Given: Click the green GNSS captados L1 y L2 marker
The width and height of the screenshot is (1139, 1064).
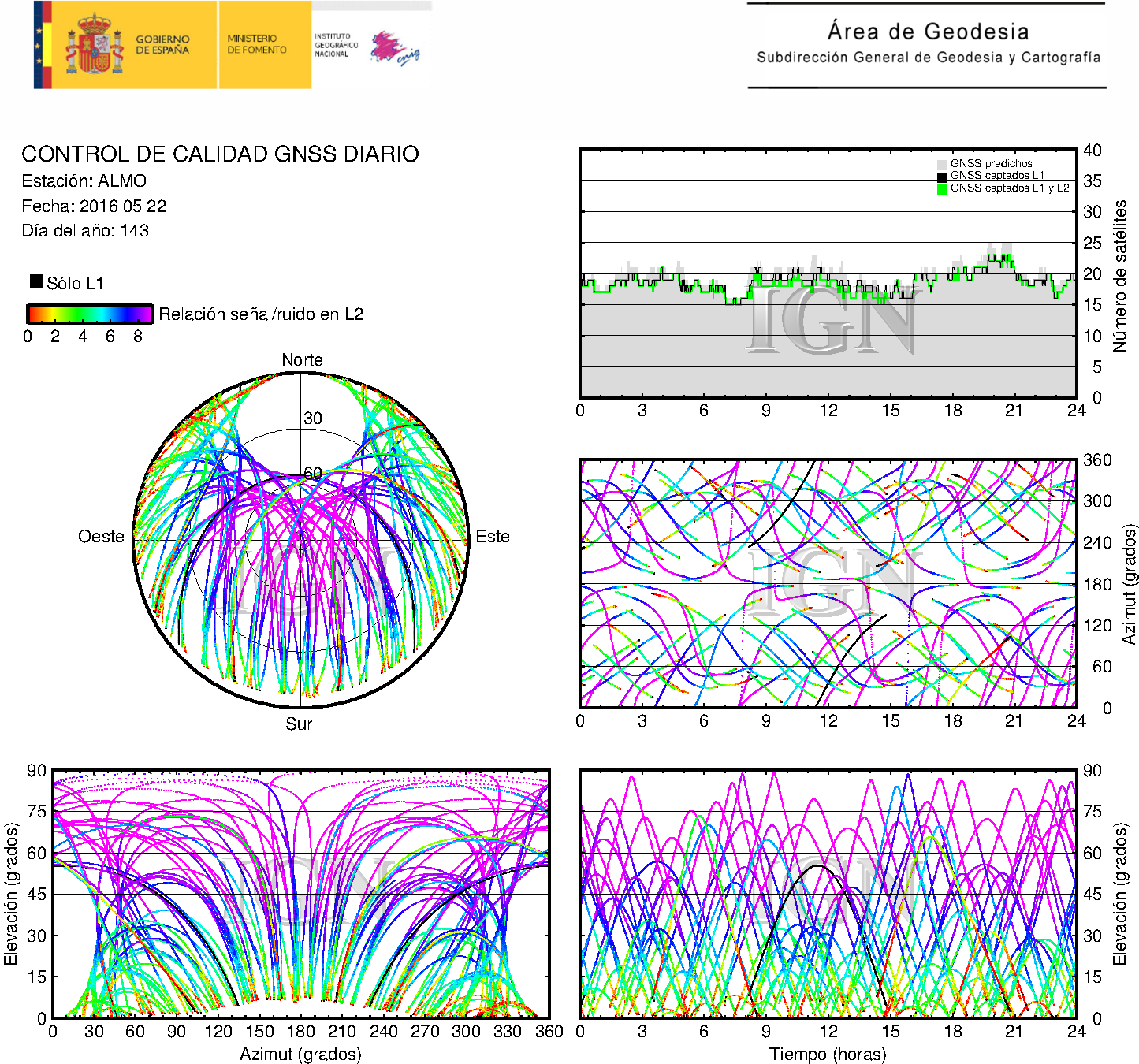Looking at the screenshot, I should 942,189.
